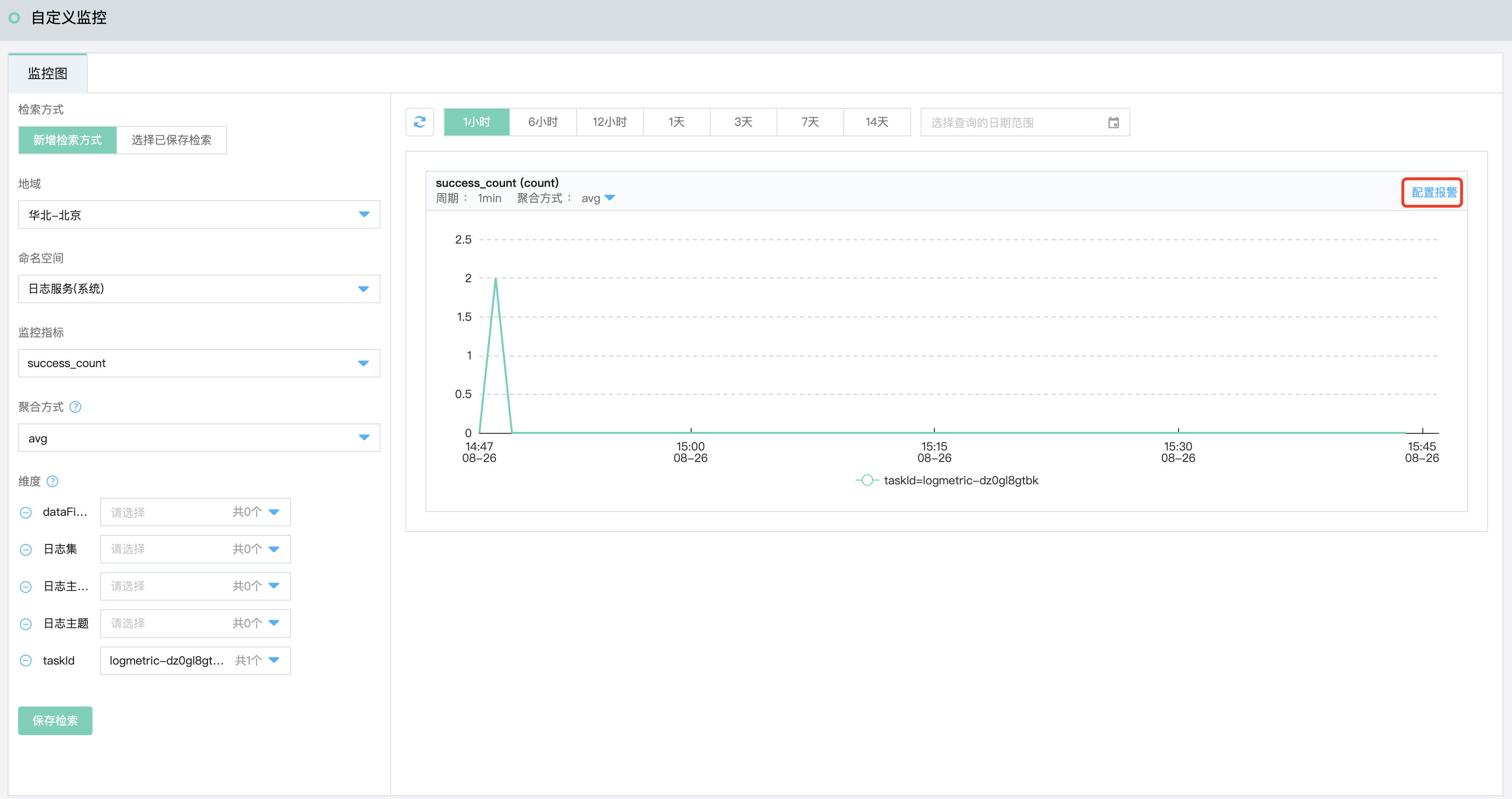Viewport: 1512px width, 799px height.
Task: Open the 监控指标 success_count dropdown
Action: (199, 363)
